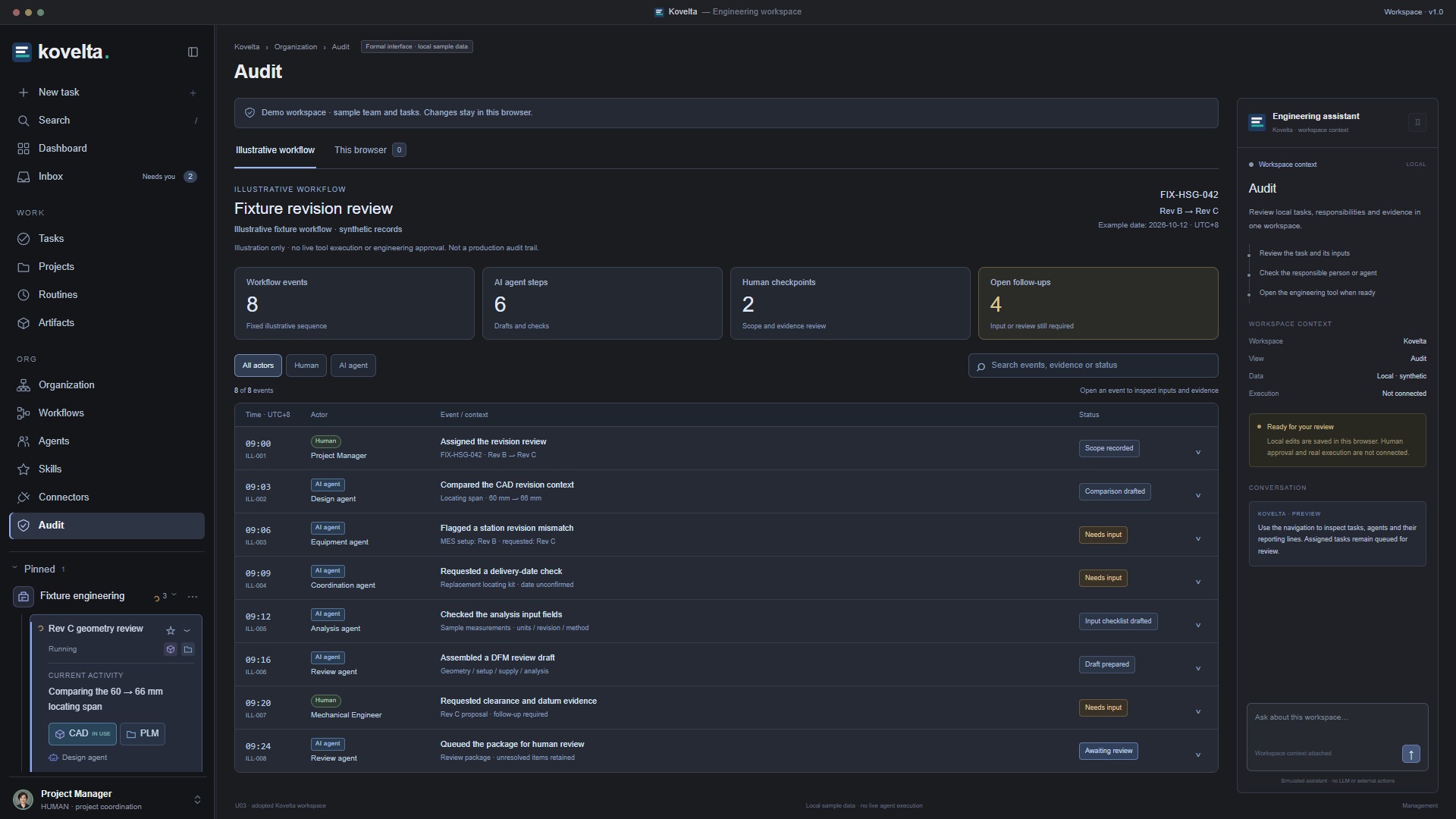
Task: Click the Organization breadcrumb
Action: click(296, 47)
